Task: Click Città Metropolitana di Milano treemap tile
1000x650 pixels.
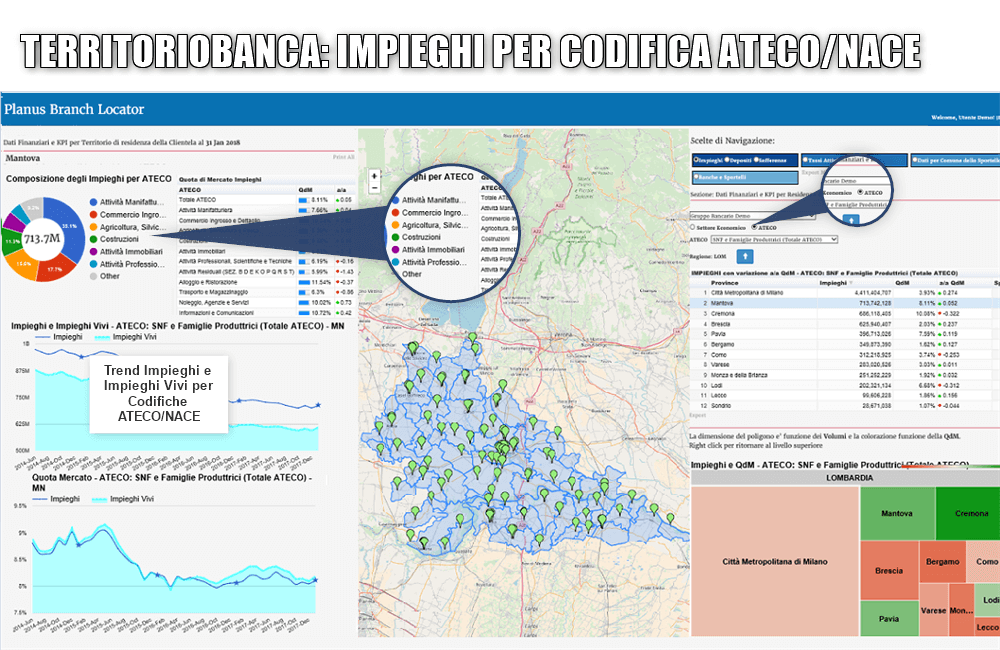Action: coord(775,561)
